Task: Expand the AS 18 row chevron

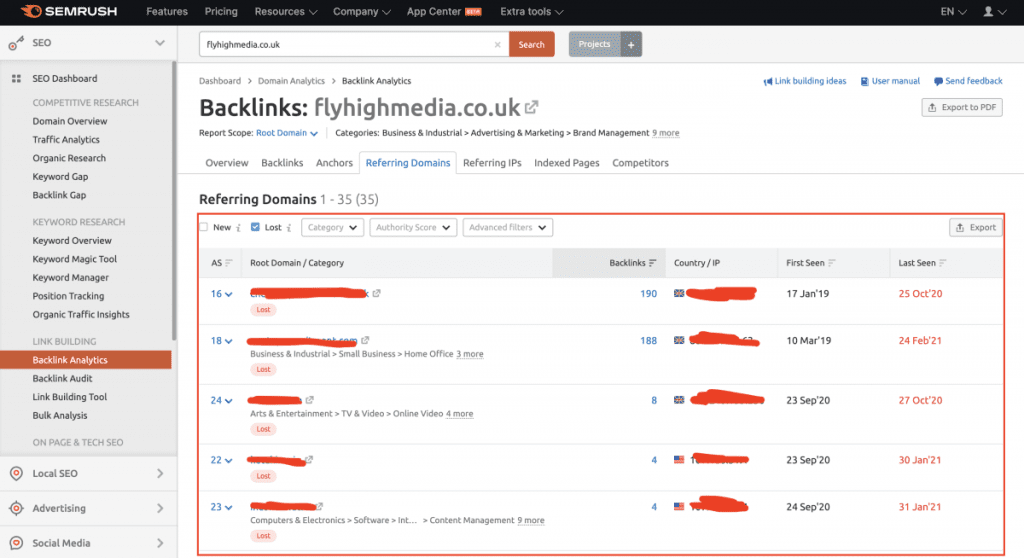Action: point(229,341)
